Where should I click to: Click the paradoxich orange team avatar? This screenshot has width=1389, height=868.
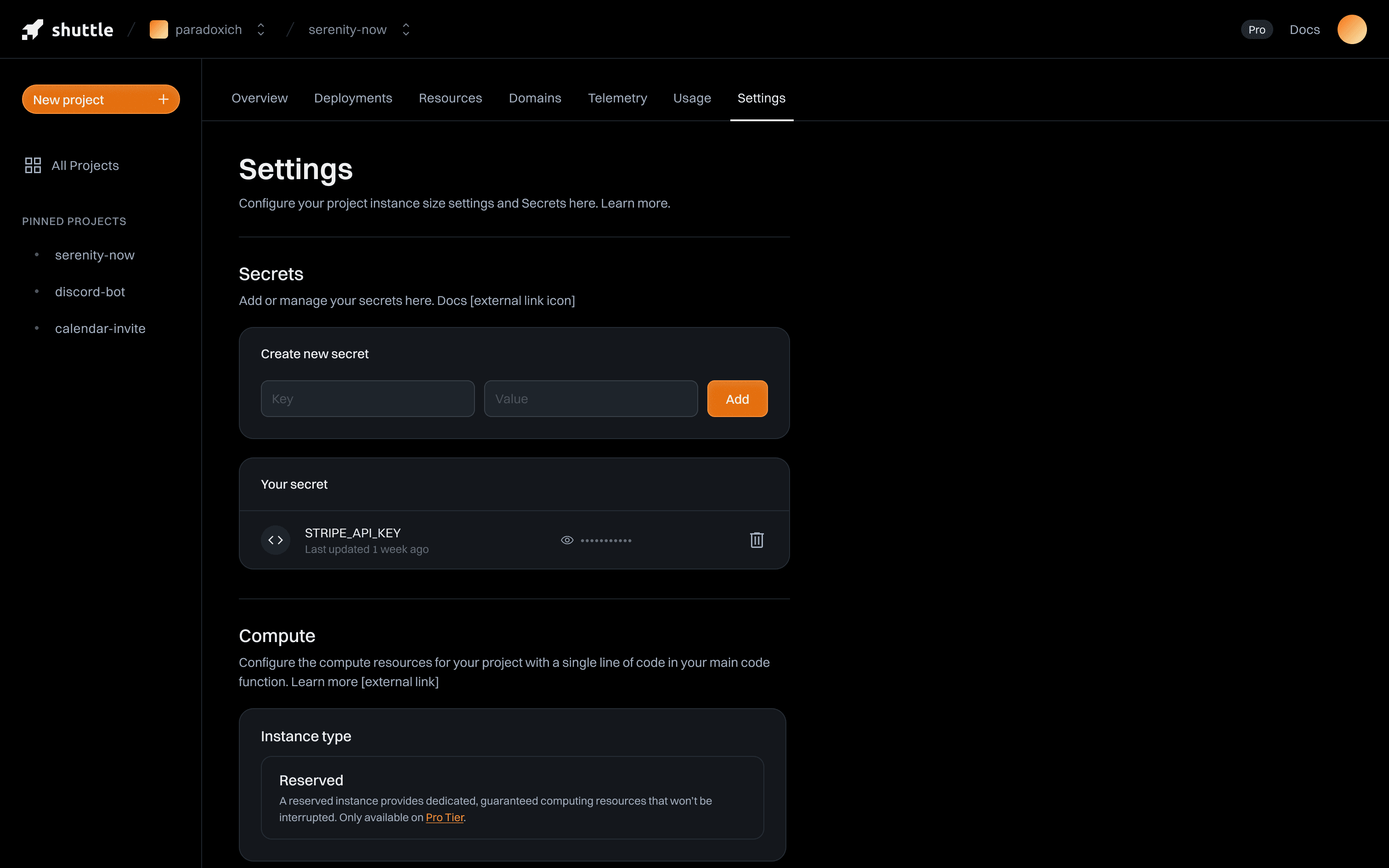[158, 29]
